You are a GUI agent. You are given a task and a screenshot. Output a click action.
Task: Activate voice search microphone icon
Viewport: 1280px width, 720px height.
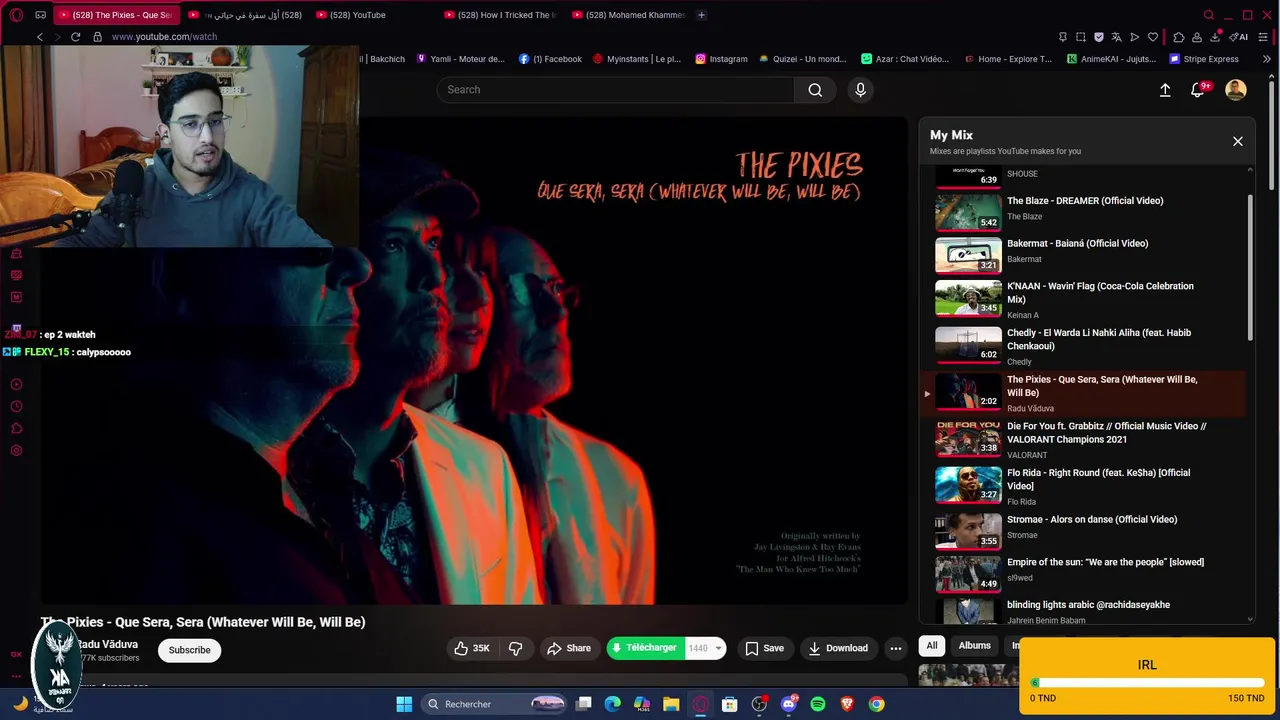(860, 90)
